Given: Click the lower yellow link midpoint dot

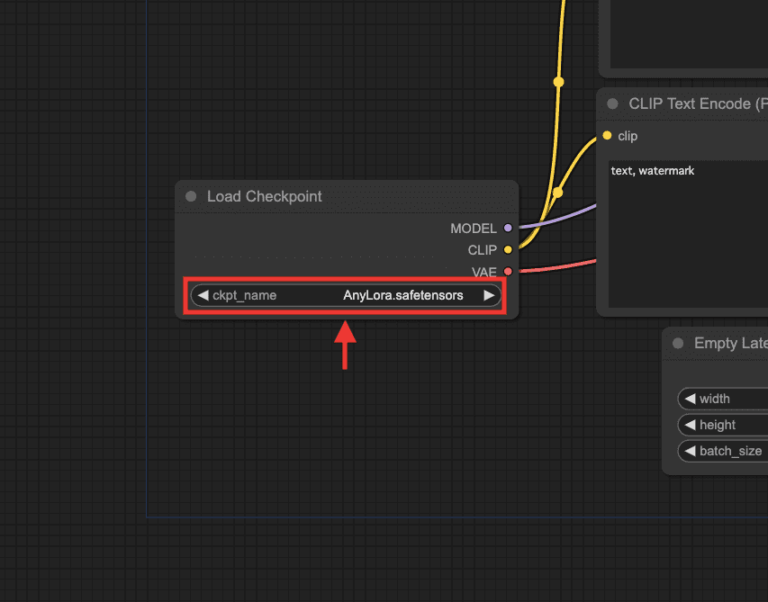Looking at the screenshot, I should [x=557, y=192].
